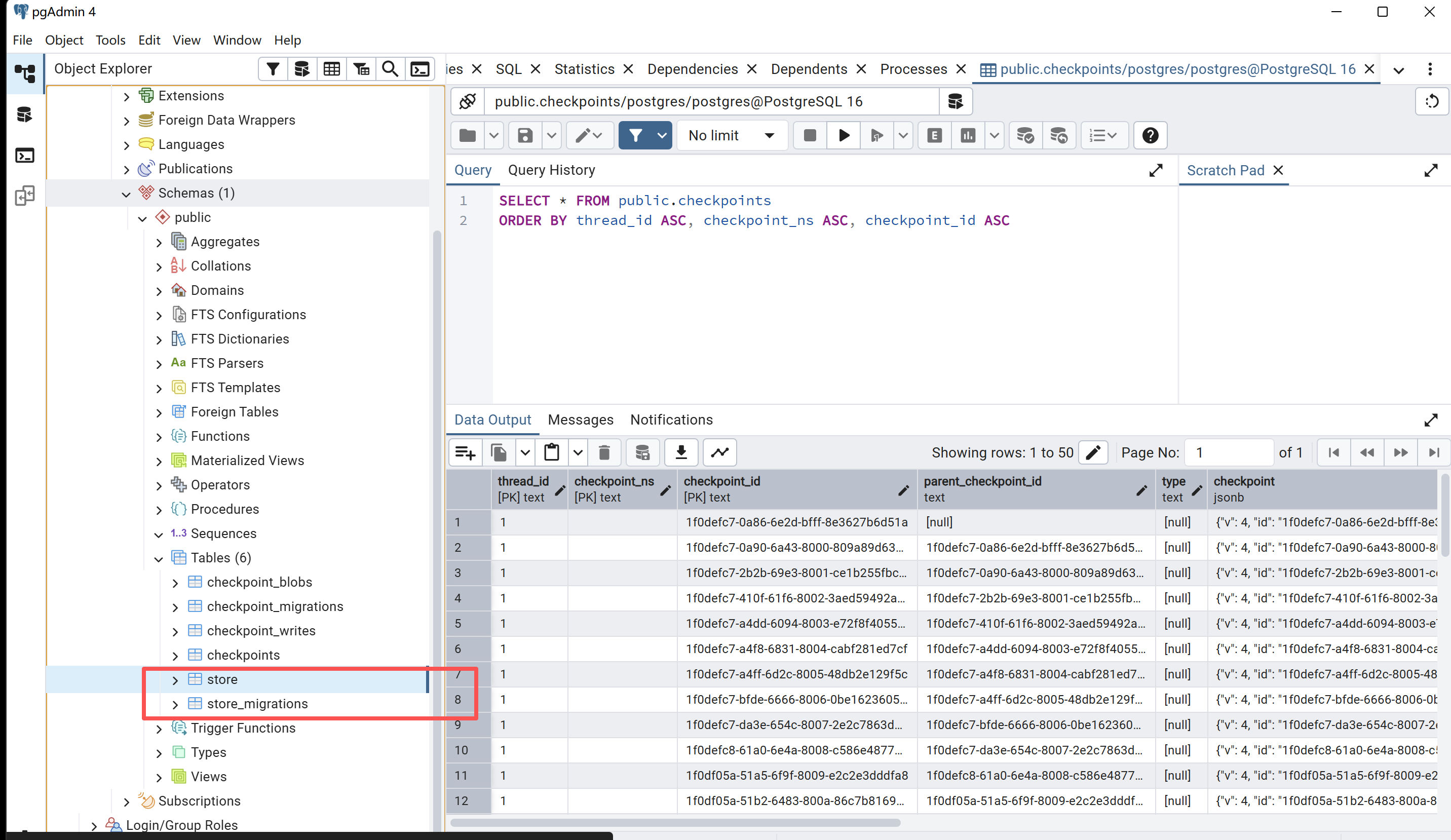Click the download results as CSV icon
The image size is (1451, 840).
681,452
